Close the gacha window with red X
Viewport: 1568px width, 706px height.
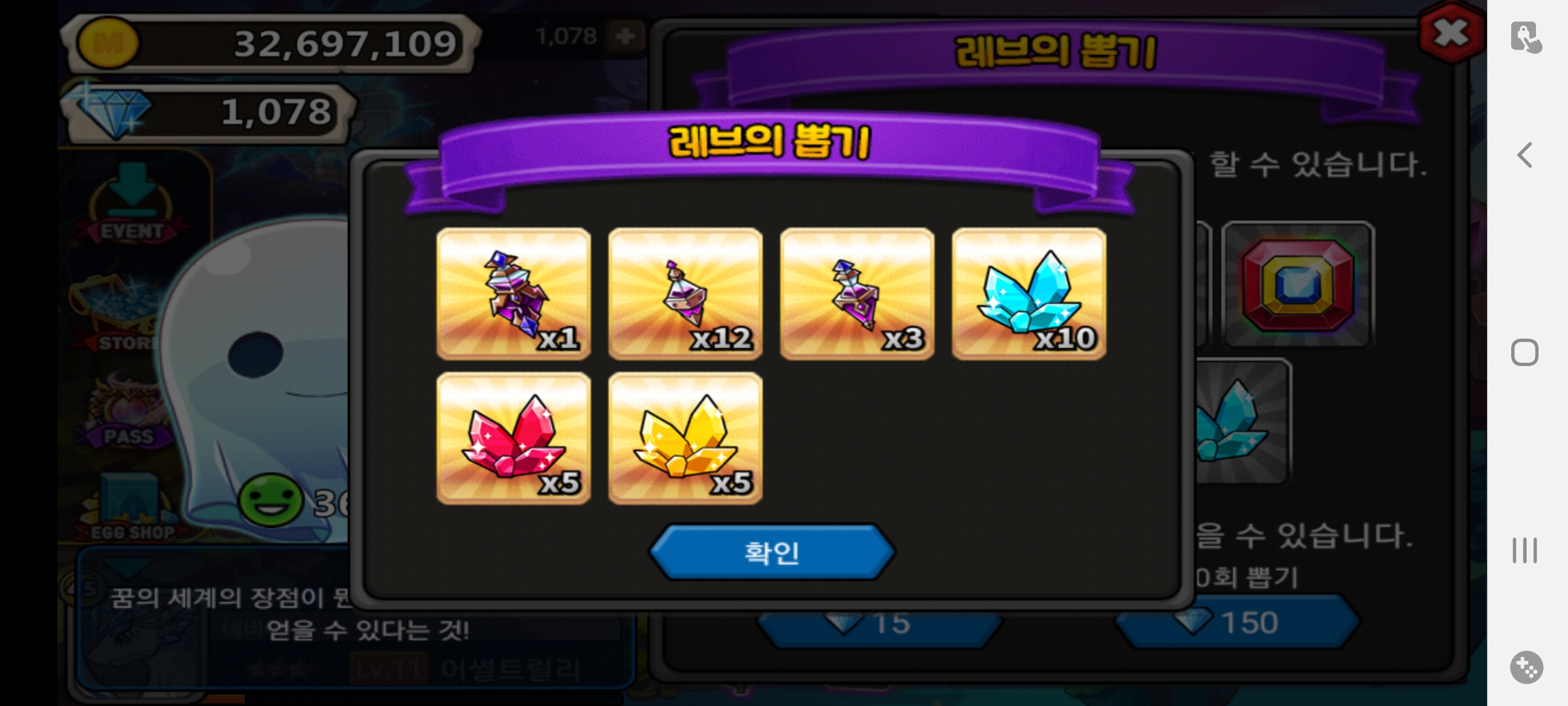pos(1450,33)
